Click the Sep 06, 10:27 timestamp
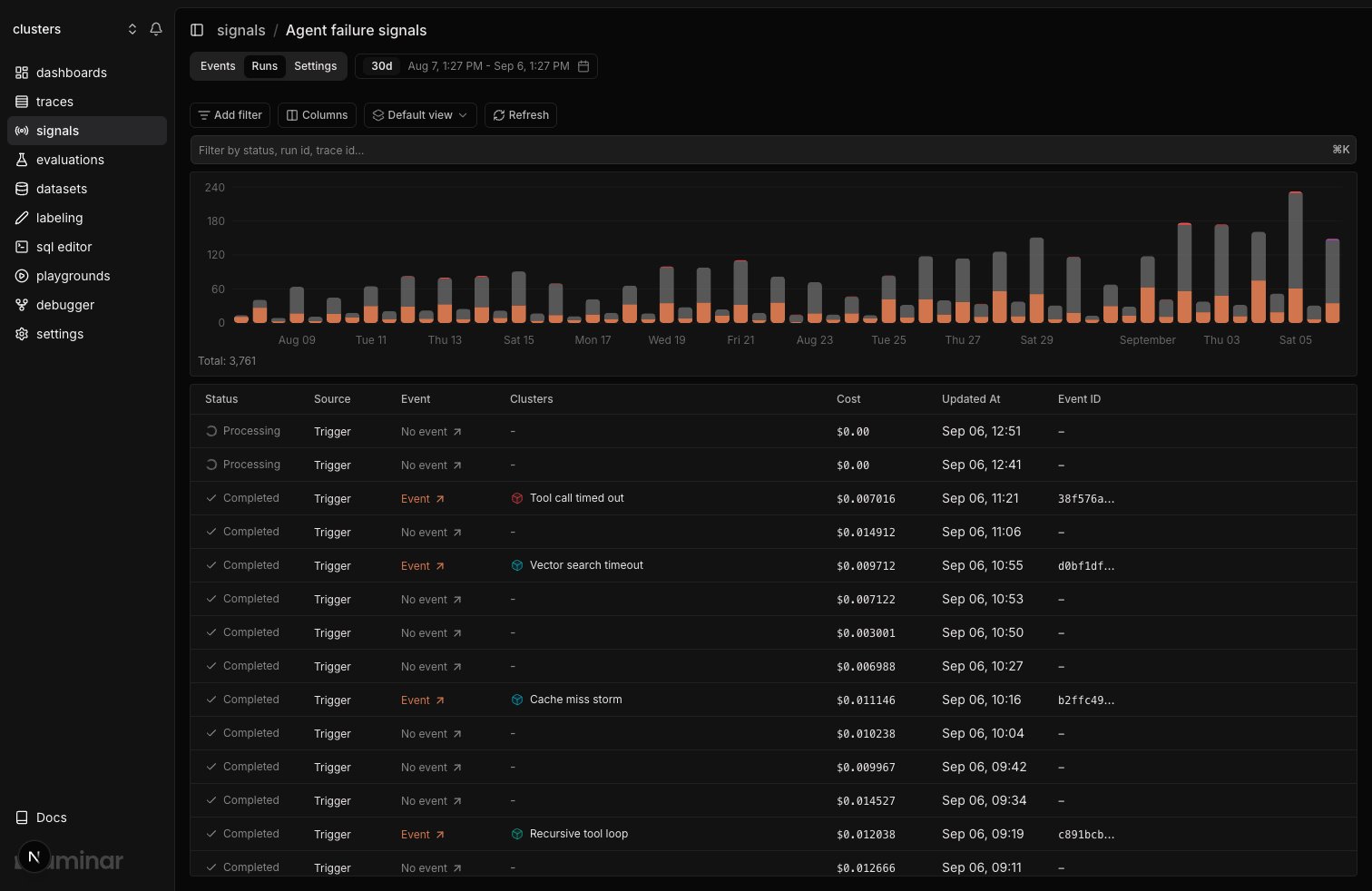The width and height of the screenshot is (1372, 891). tap(982, 666)
